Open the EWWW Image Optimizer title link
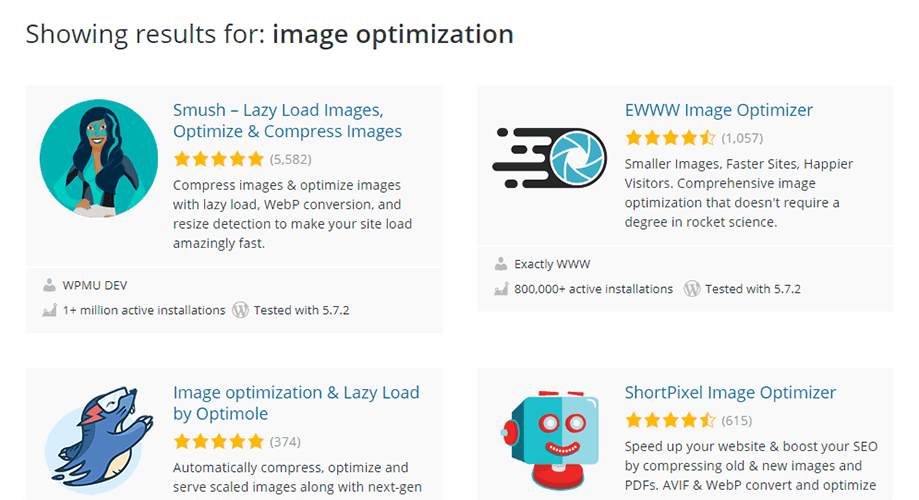Image resolution: width=919 pixels, height=500 pixels. [x=718, y=110]
